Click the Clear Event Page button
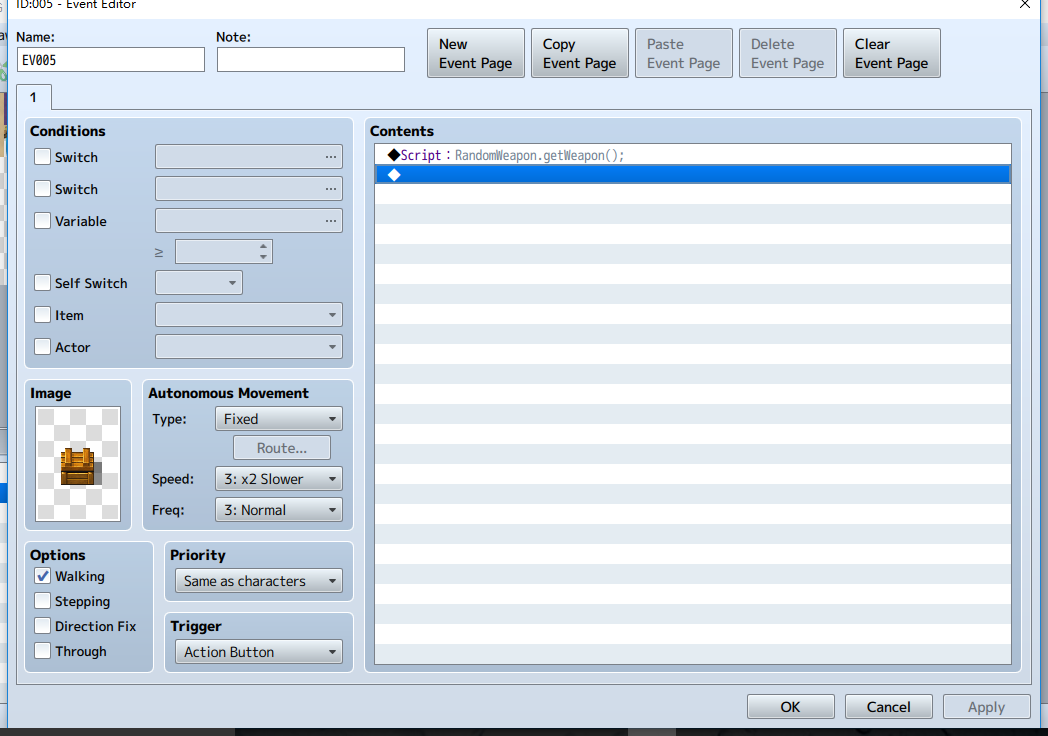Image resolution: width=1048 pixels, height=736 pixels. [x=892, y=53]
